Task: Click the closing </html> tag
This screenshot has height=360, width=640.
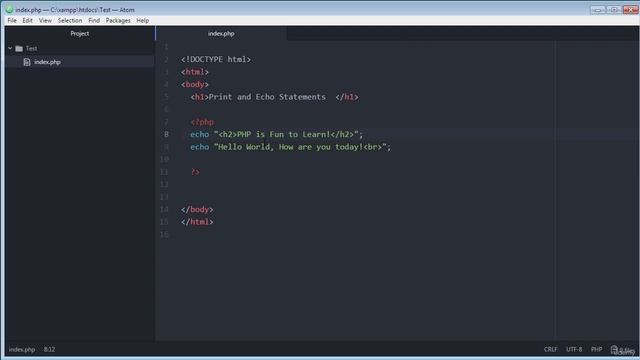Action: 197,222
